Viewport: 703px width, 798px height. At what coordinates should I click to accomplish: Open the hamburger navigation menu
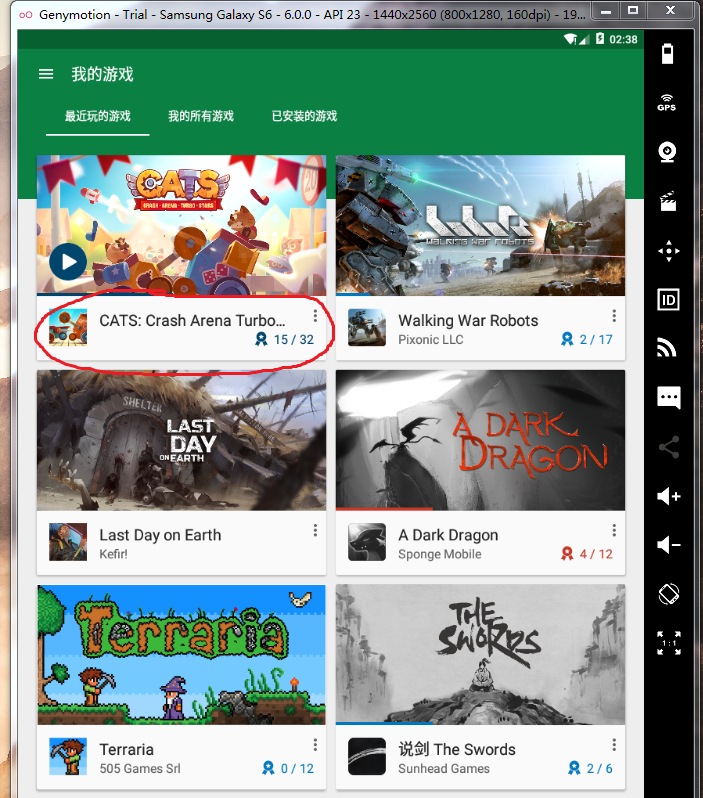46,74
